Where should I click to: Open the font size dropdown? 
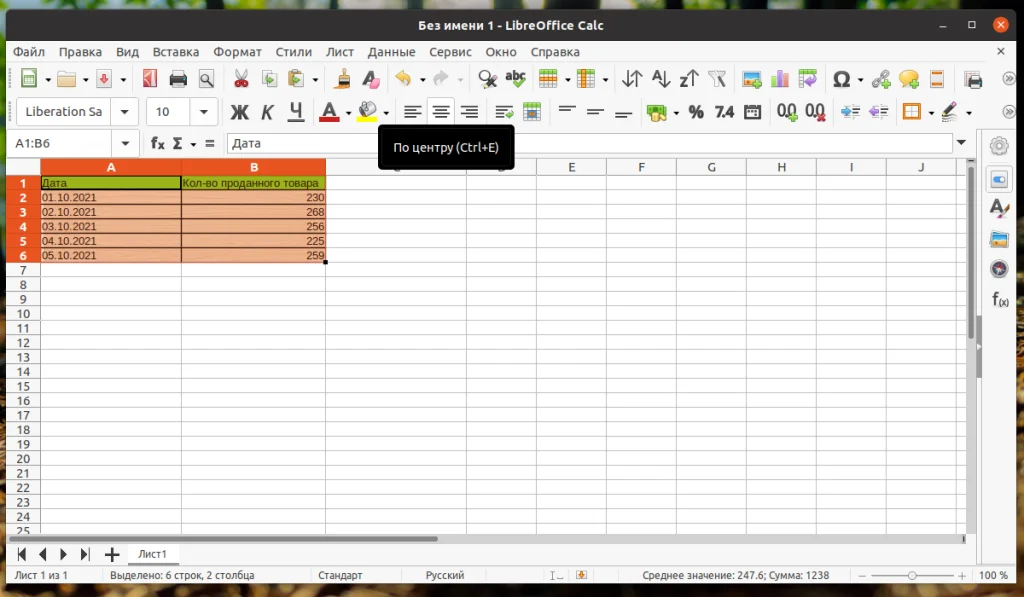204,111
